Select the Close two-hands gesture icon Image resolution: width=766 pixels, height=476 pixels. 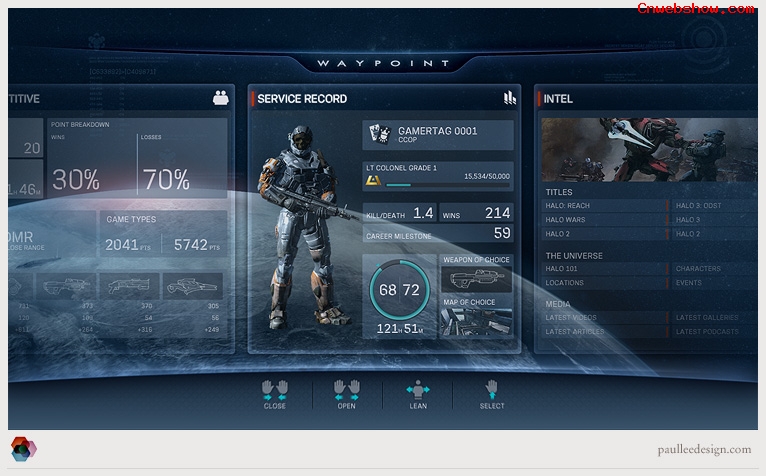275,390
